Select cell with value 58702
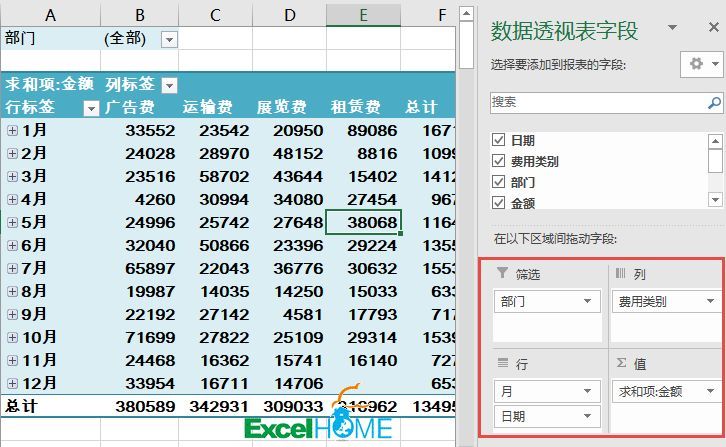 (215, 176)
